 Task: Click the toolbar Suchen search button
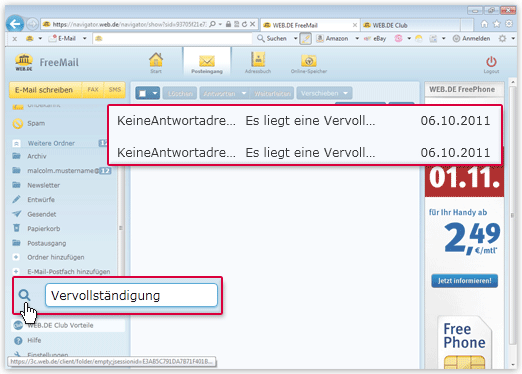click(272, 39)
